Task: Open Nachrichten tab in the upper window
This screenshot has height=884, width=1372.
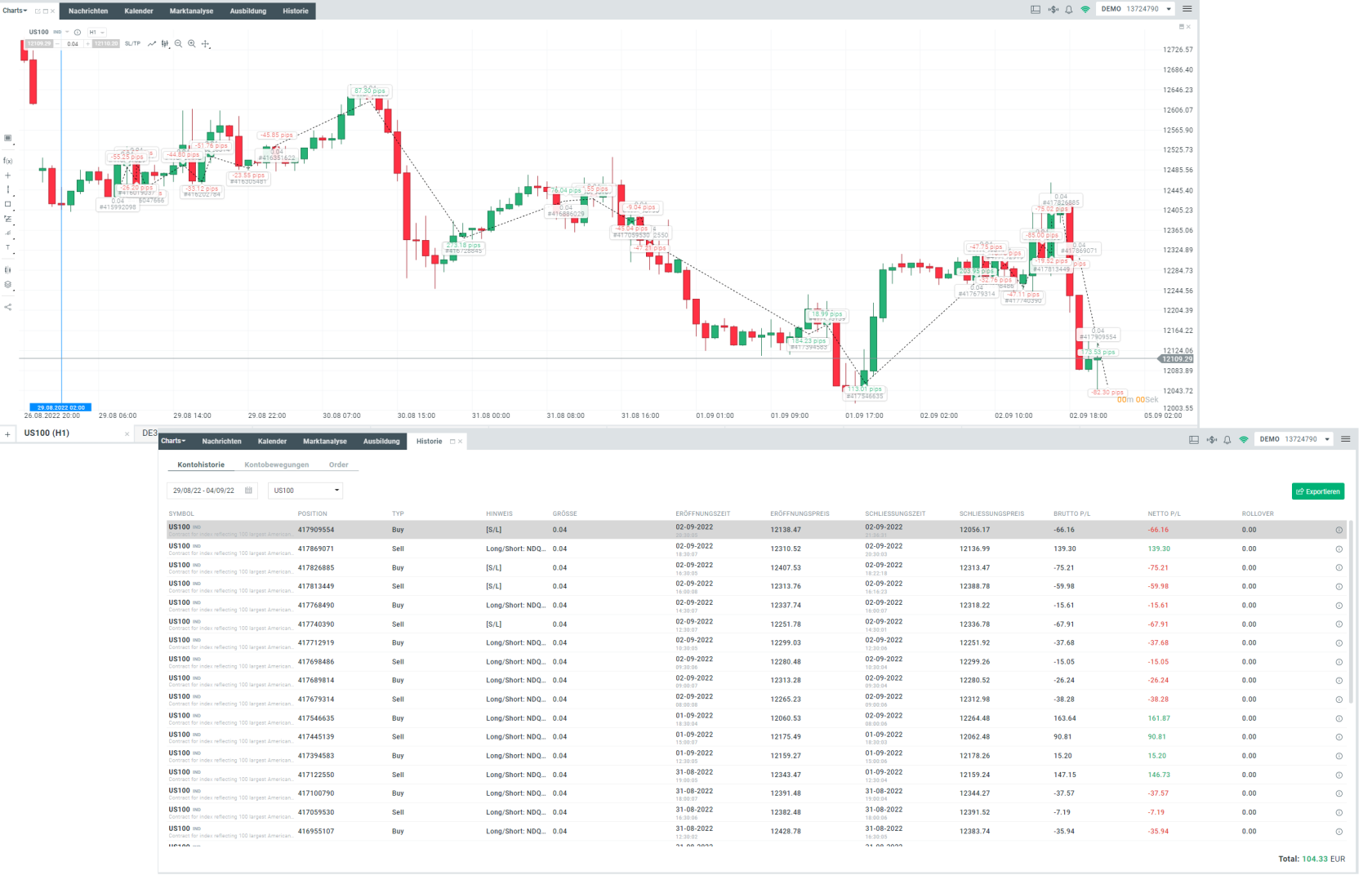Action: pyautogui.click(x=88, y=11)
